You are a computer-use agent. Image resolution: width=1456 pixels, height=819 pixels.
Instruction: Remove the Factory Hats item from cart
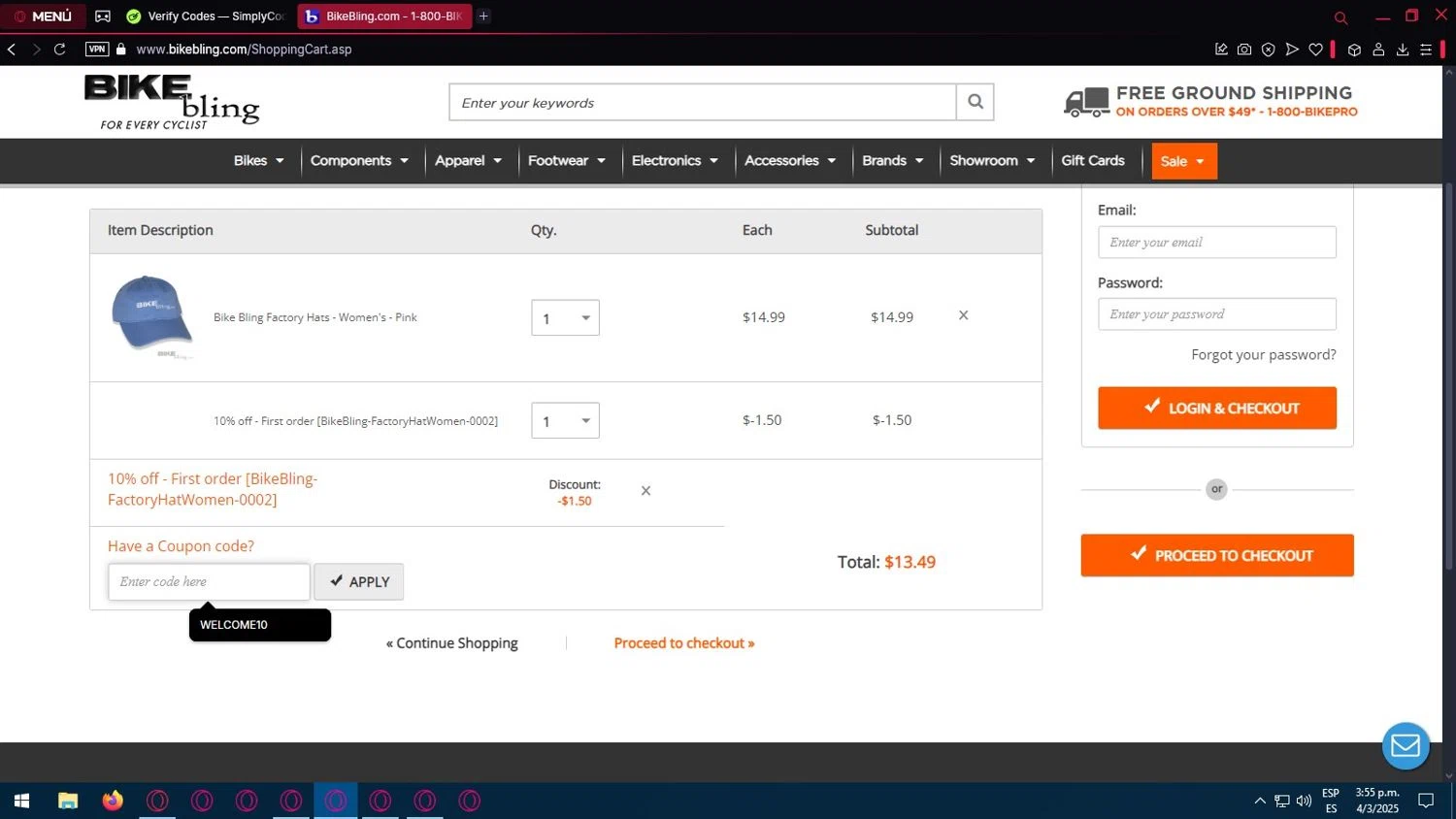click(964, 315)
